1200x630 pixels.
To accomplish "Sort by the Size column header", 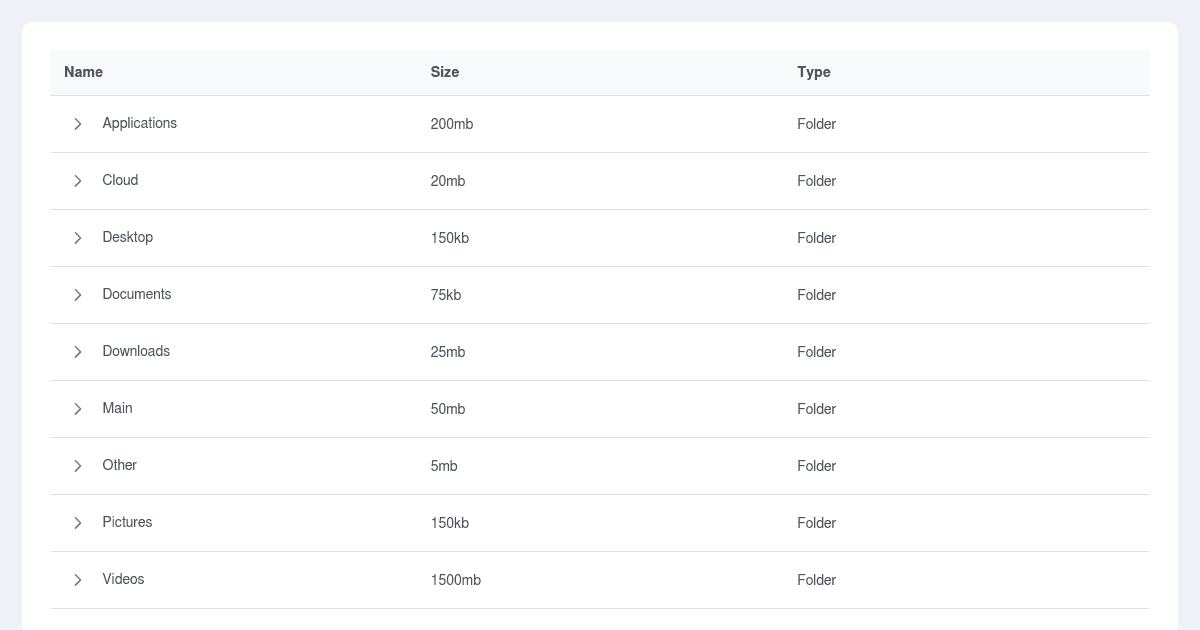I will pos(444,72).
